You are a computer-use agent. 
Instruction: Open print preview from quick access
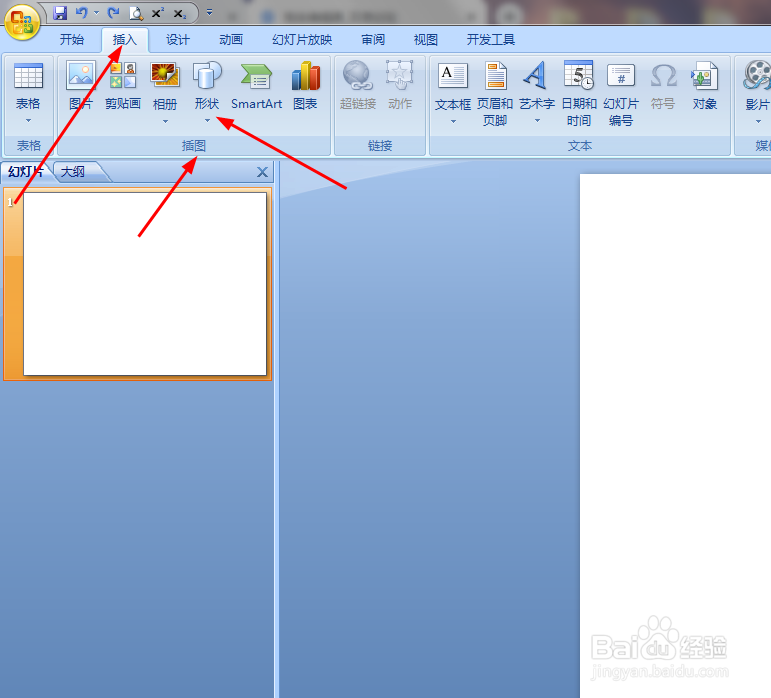(136, 13)
